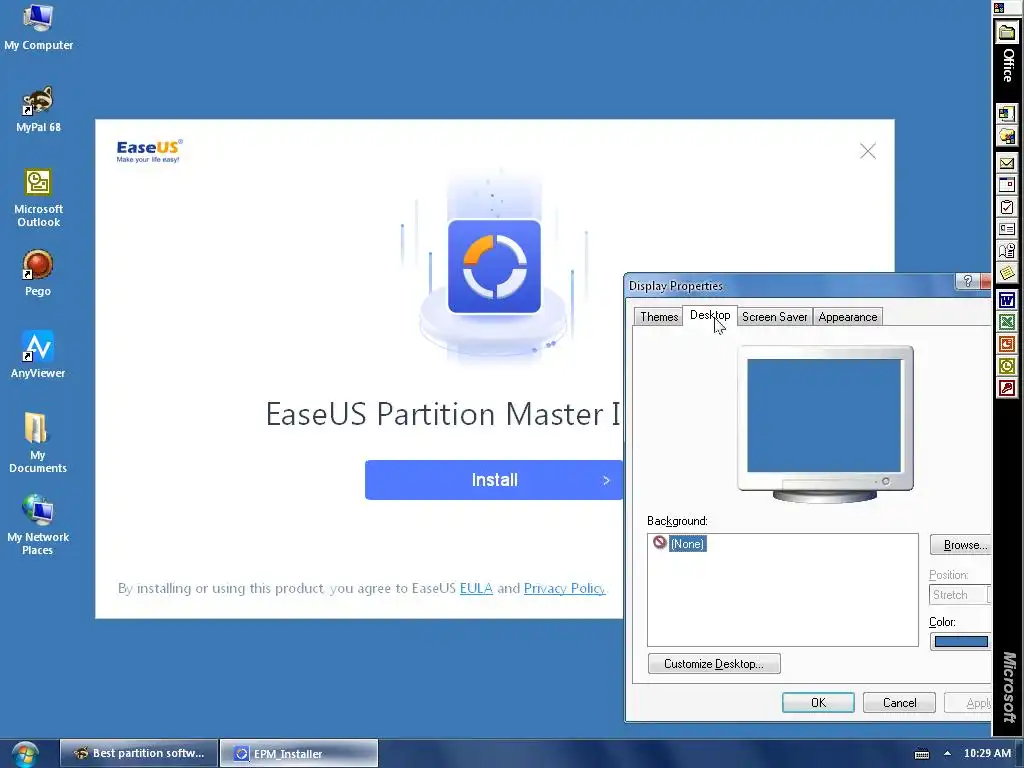Image resolution: width=1024 pixels, height=768 pixels.
Task: Click Cancel in Display Properties
Action: (899, 703)
